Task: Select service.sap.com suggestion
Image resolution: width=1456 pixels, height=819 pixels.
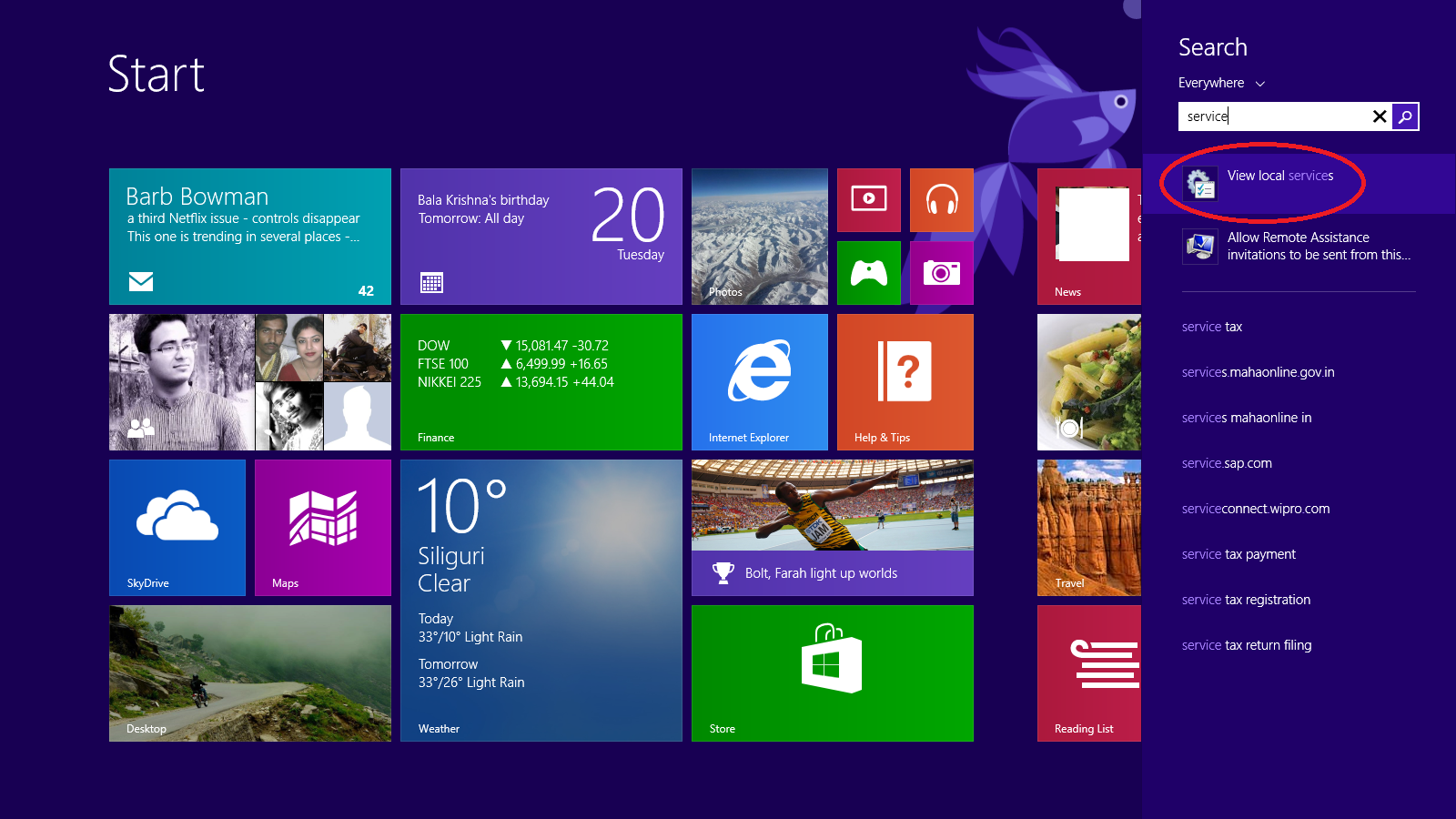Action: pos(1227,463)
